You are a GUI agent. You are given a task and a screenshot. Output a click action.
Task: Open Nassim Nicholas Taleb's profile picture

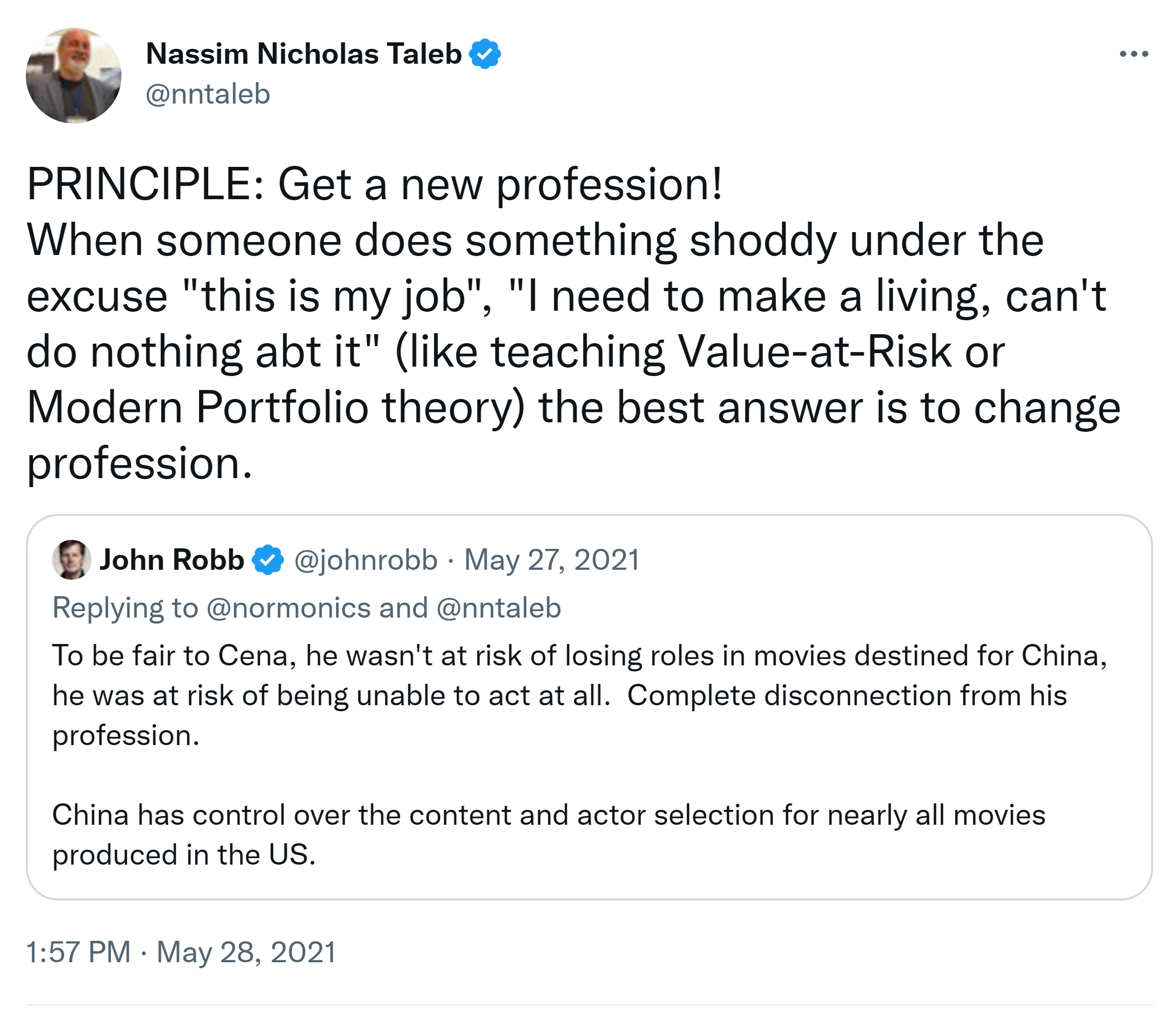(x=74, y=76)
